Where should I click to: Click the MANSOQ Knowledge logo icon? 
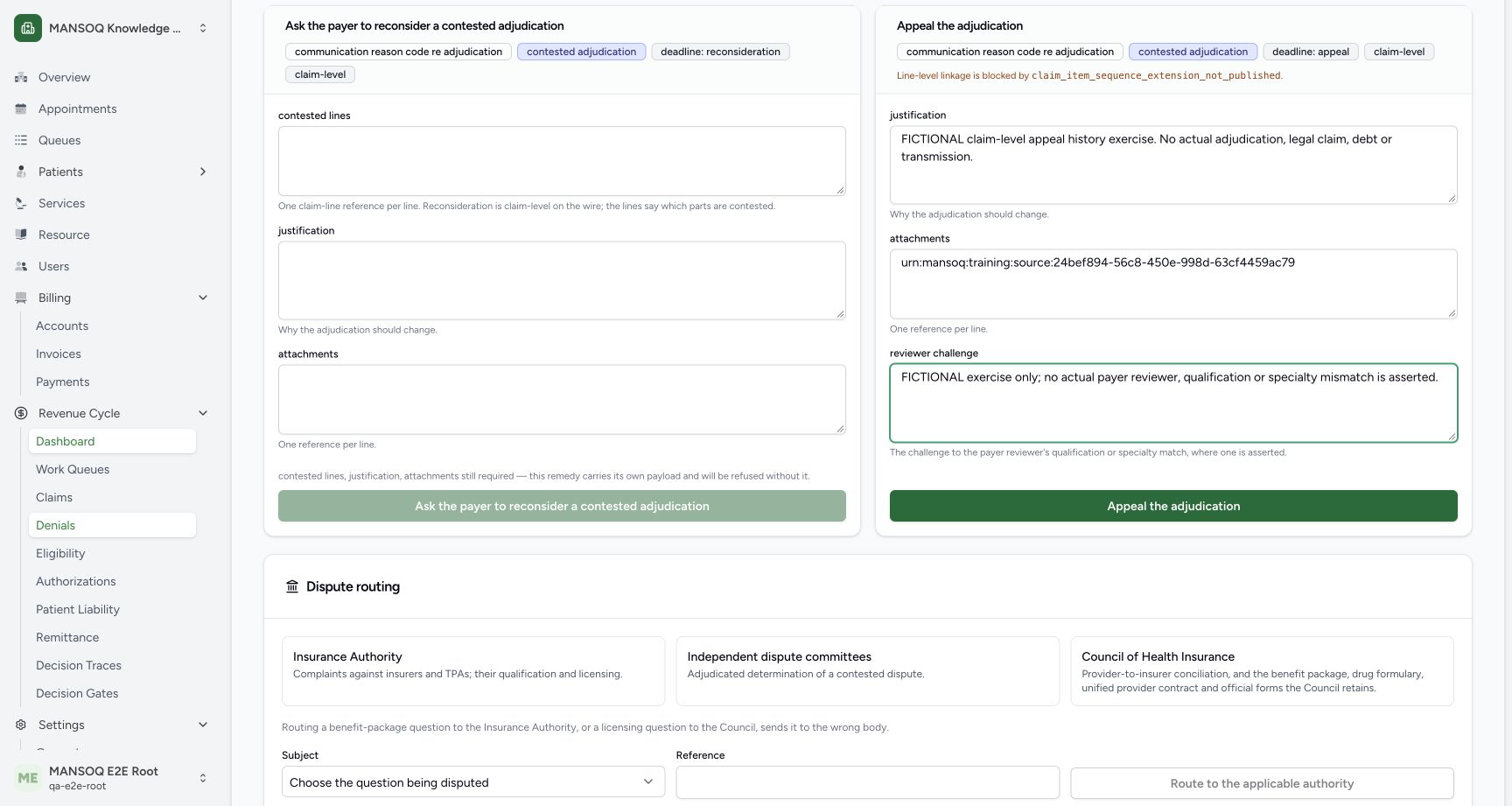coord(28,28)
